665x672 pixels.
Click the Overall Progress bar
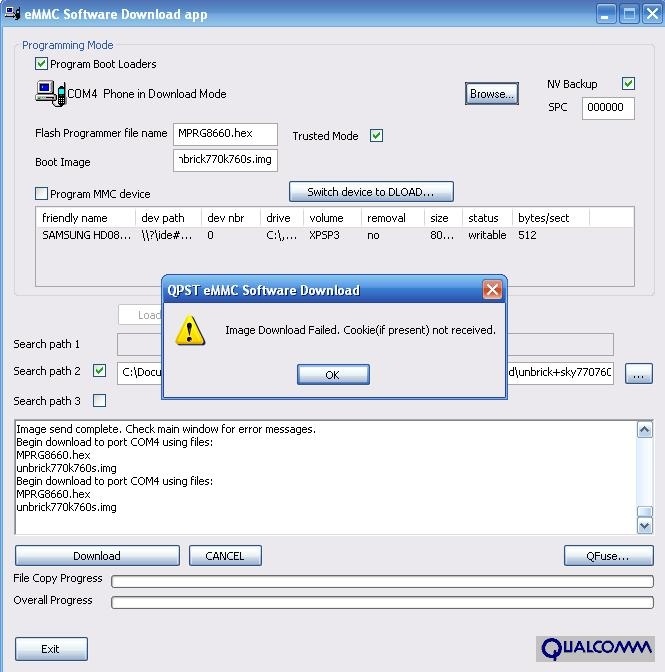pyautogui.click(x=382, y=602)
